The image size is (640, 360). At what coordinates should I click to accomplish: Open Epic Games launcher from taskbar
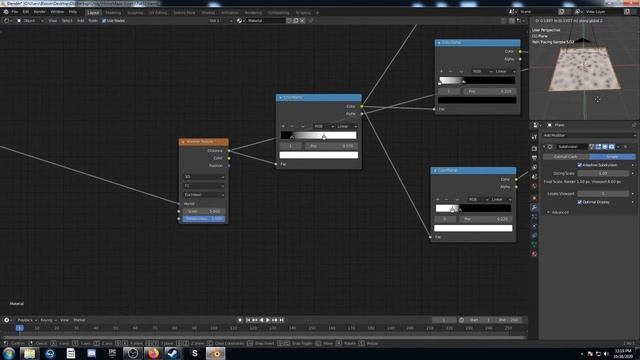click(112, 353)
